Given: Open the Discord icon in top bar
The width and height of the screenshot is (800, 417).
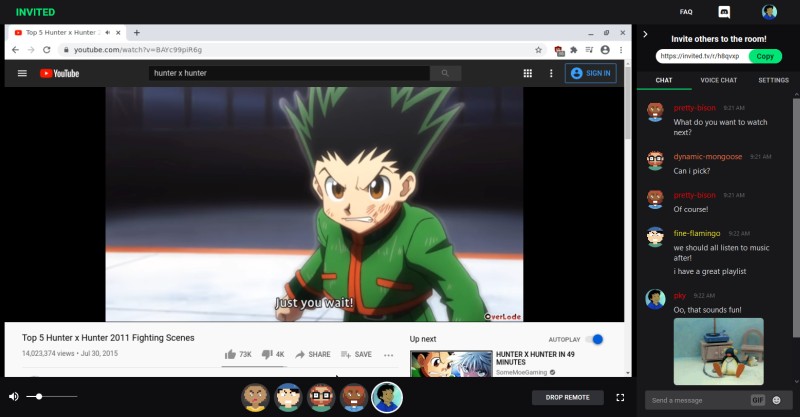Looking at the screenshot, I should 724,12.
